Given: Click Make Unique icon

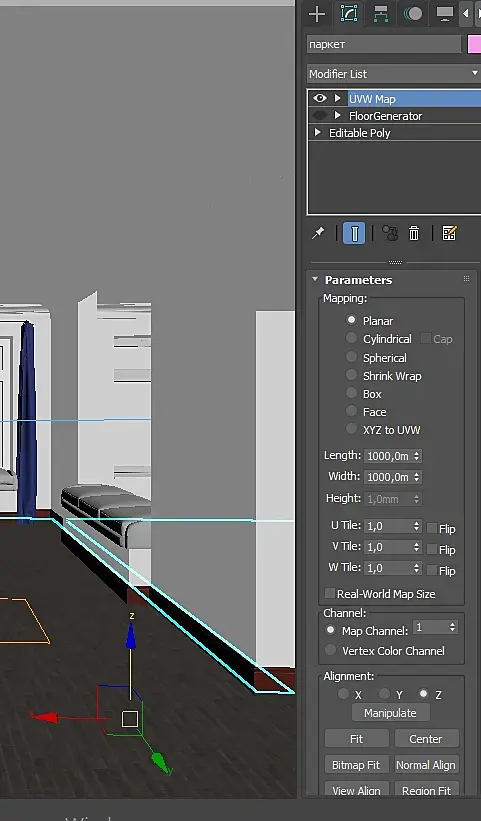Looking at the screenshot, I should pos(389,233).
